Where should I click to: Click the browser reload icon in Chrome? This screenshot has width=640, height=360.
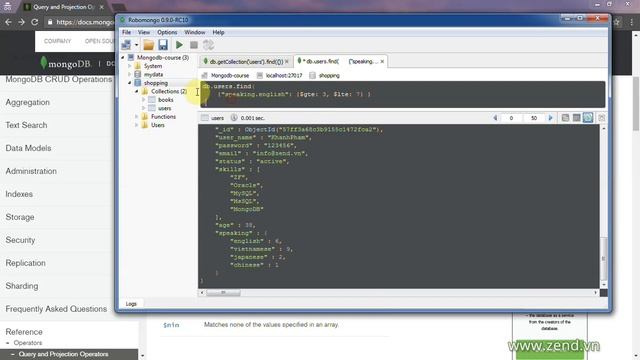point(35,22)
